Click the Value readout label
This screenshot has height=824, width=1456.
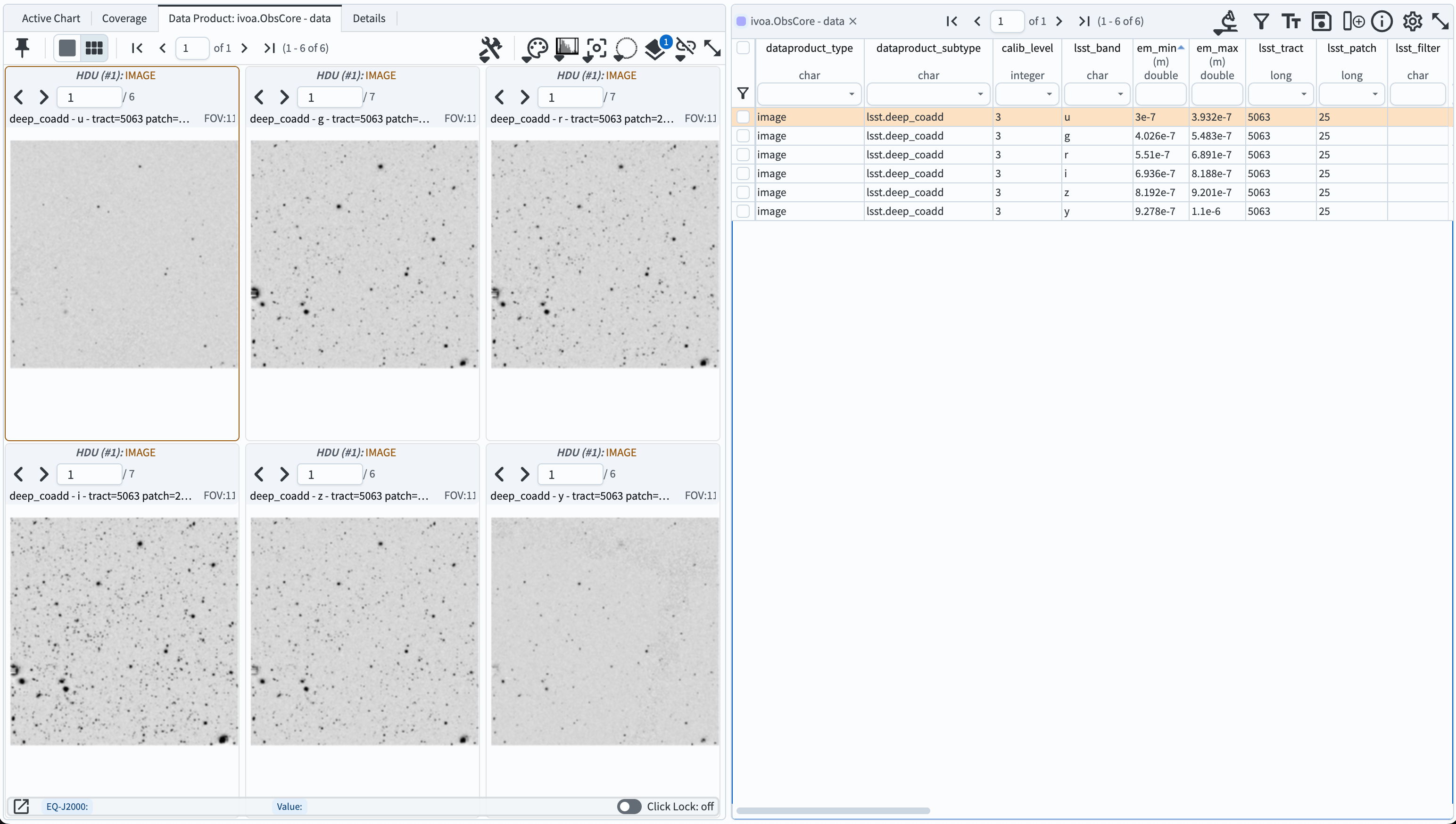[289, 807]
